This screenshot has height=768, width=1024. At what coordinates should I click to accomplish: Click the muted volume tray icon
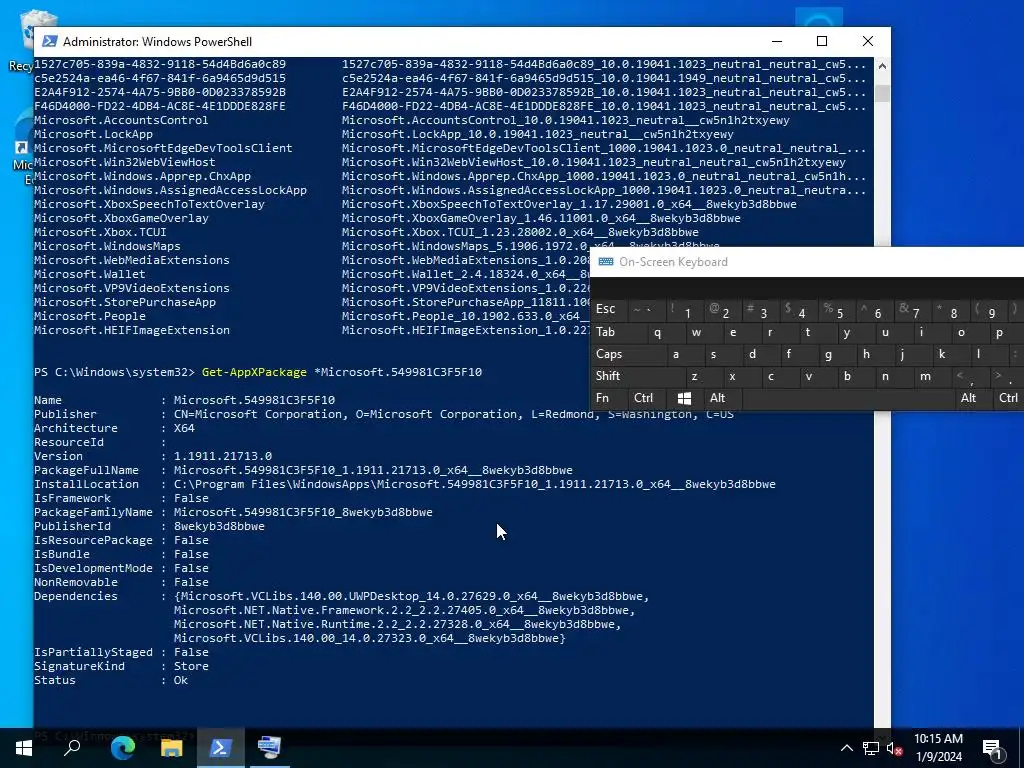pyautogui.click(x=894, y=748)
